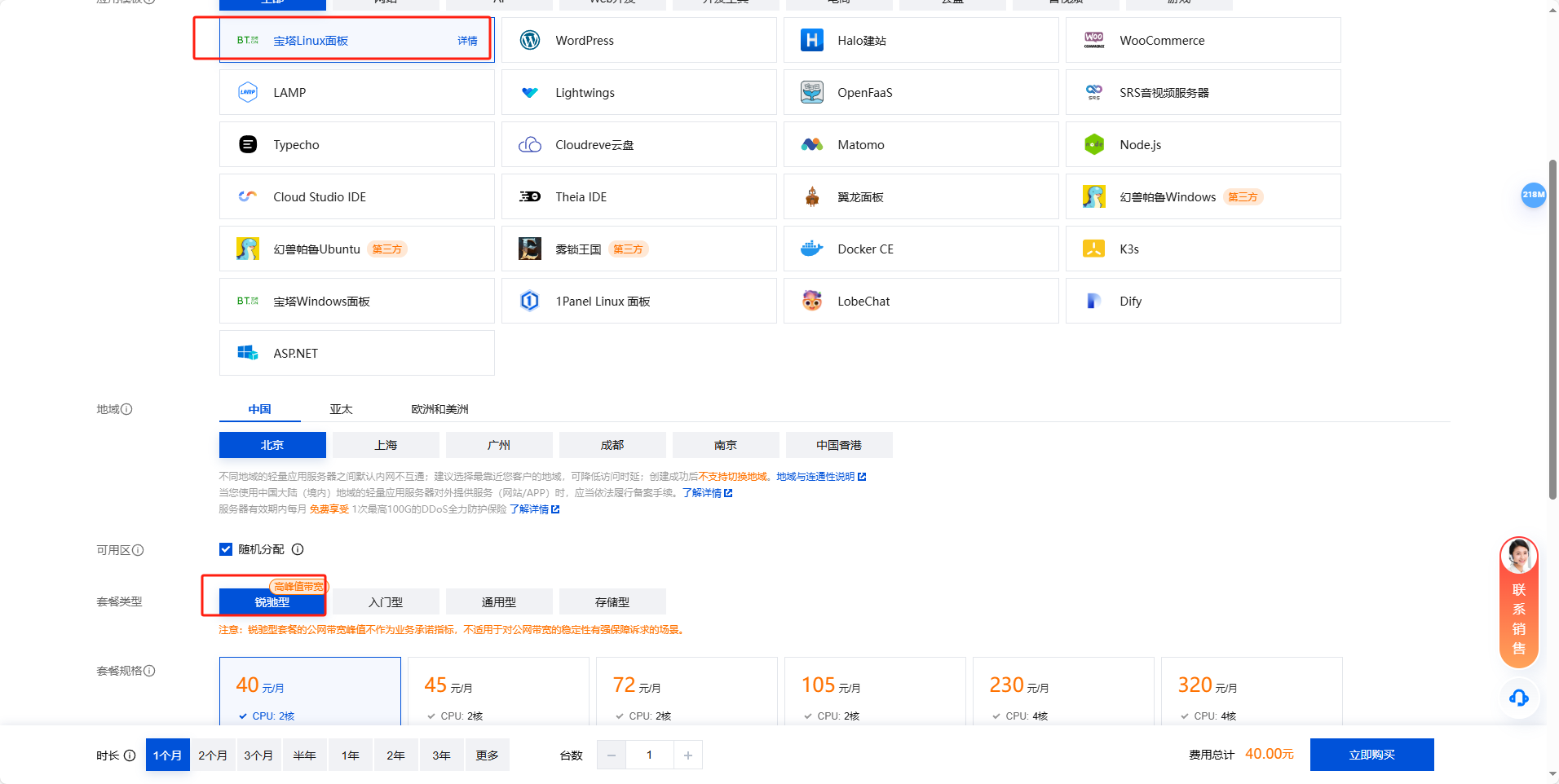Viewport: 1559px width, 784px height.
Task: Choose the Docker CE whale icon
Action: click(x=812, y=249)
